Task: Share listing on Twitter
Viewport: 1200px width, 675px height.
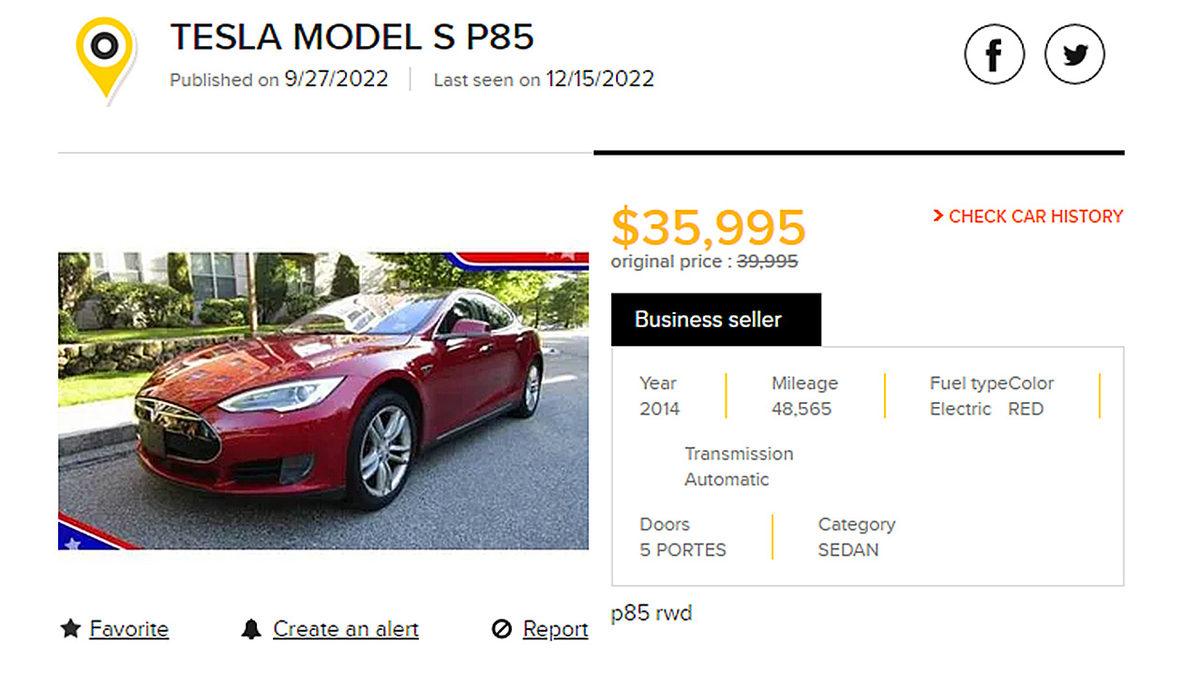Action: [1074, 54]
